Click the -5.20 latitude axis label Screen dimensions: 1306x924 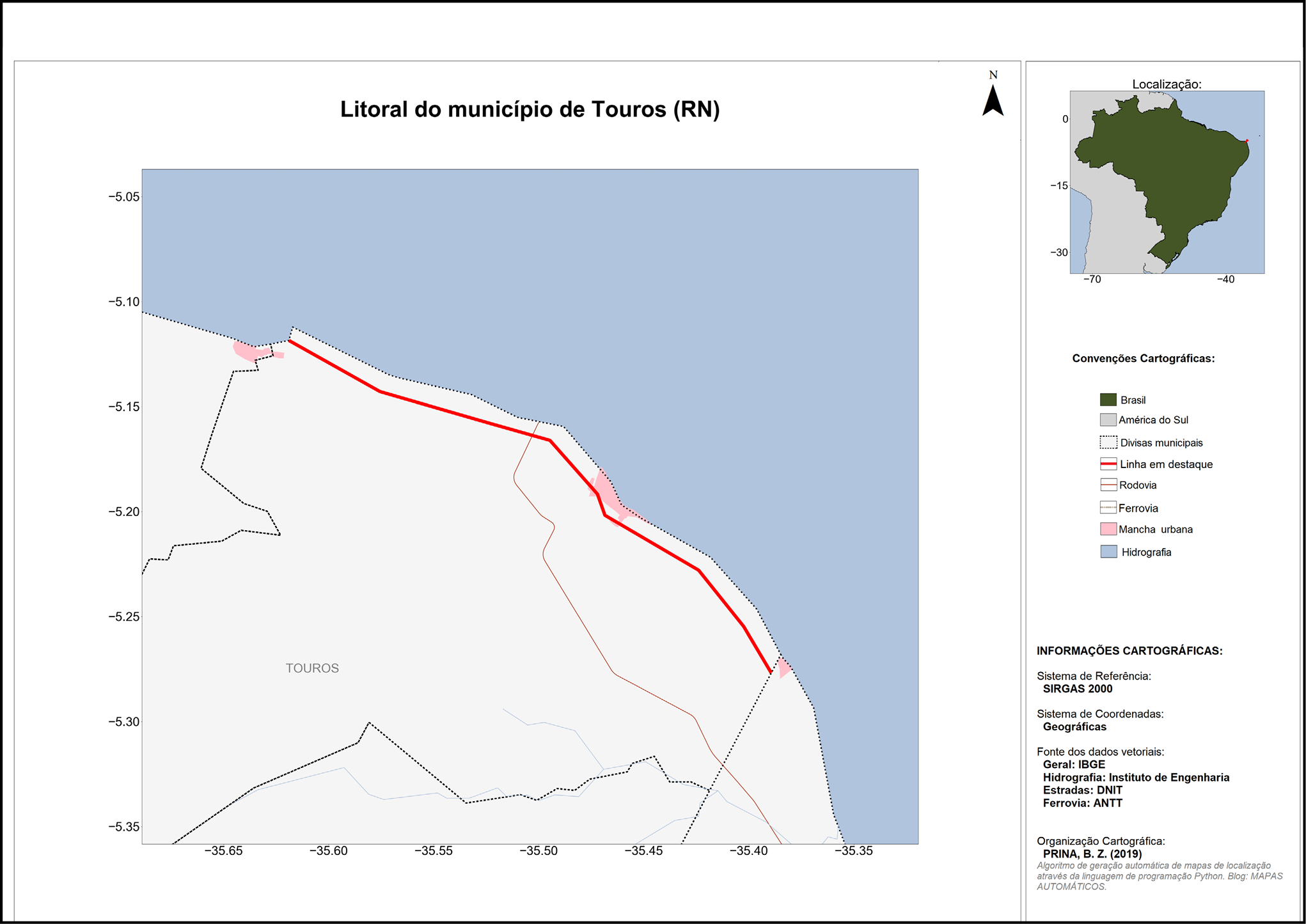123,512
